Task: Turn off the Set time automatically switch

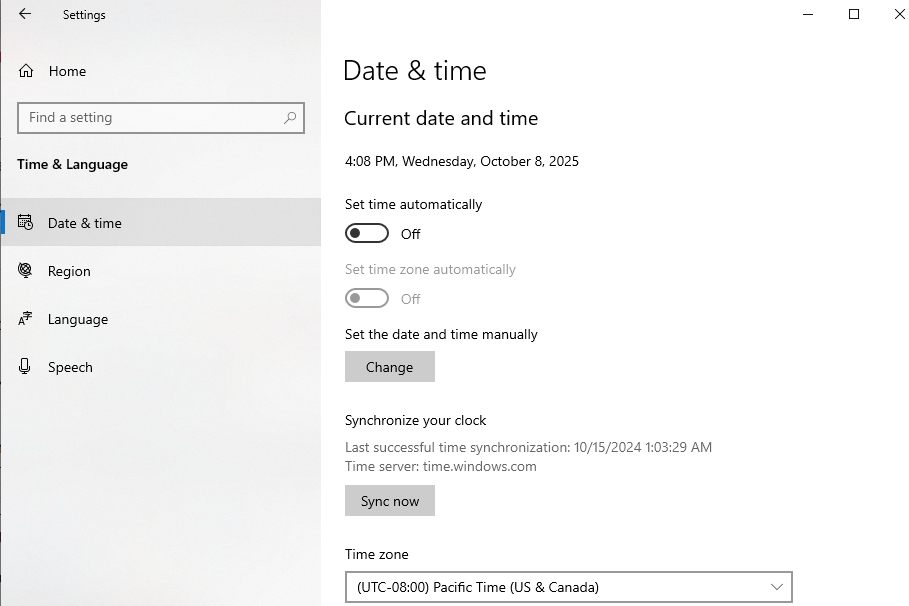Action: [x=366, y=233]
